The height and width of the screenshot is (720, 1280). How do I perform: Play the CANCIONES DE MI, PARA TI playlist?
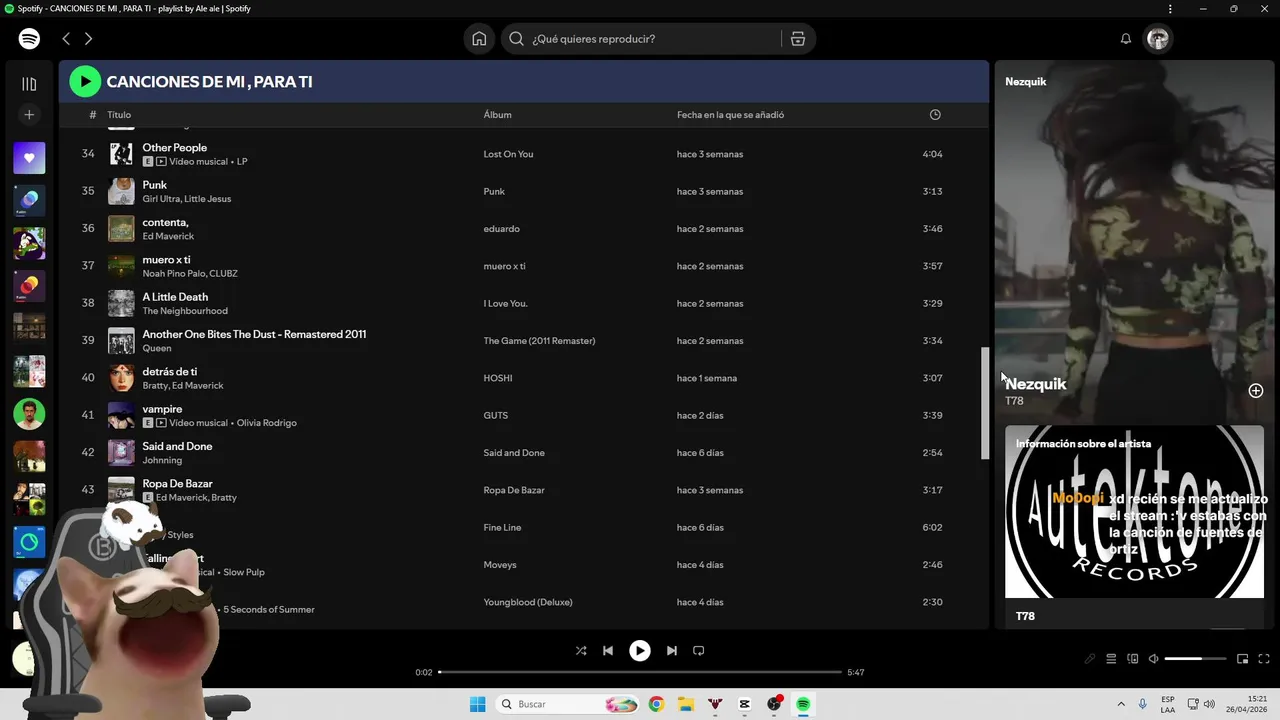[85, 81]
